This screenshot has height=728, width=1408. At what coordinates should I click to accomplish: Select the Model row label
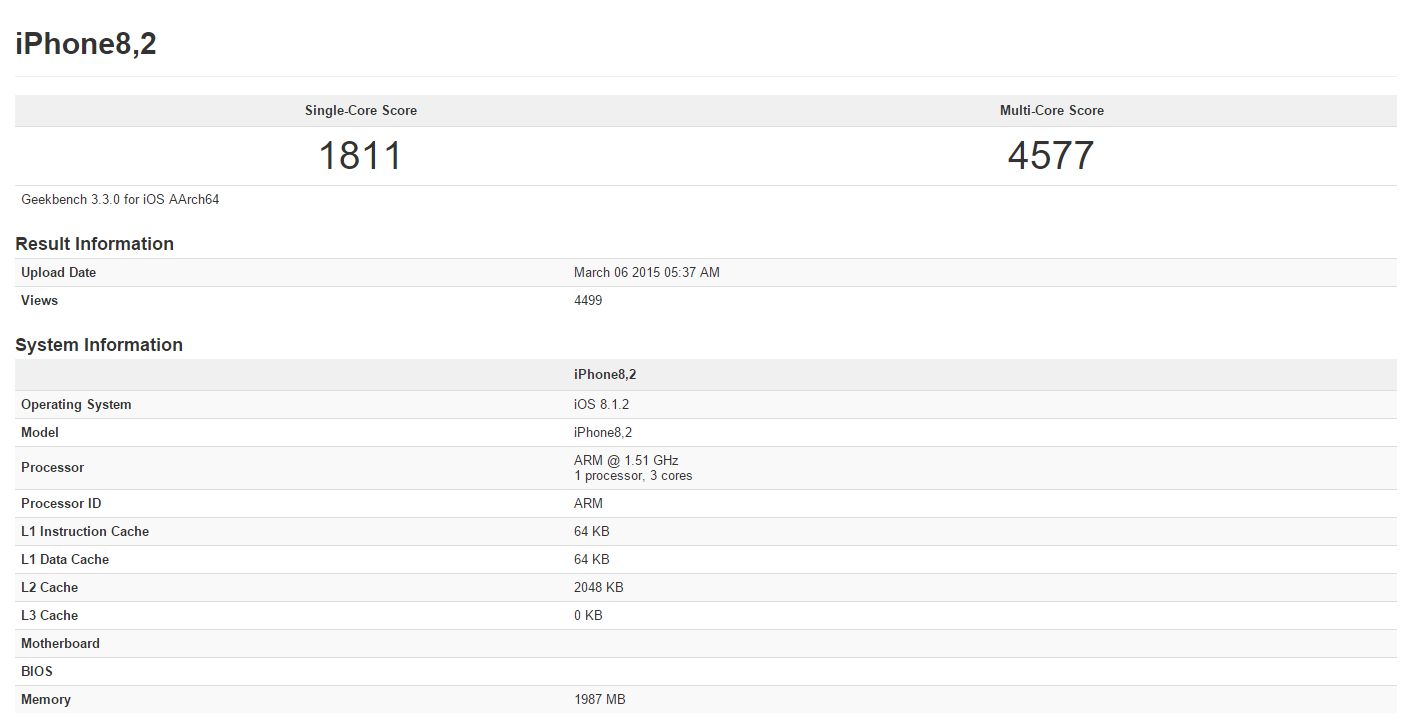pyautogui.click(x=40, y=433)
